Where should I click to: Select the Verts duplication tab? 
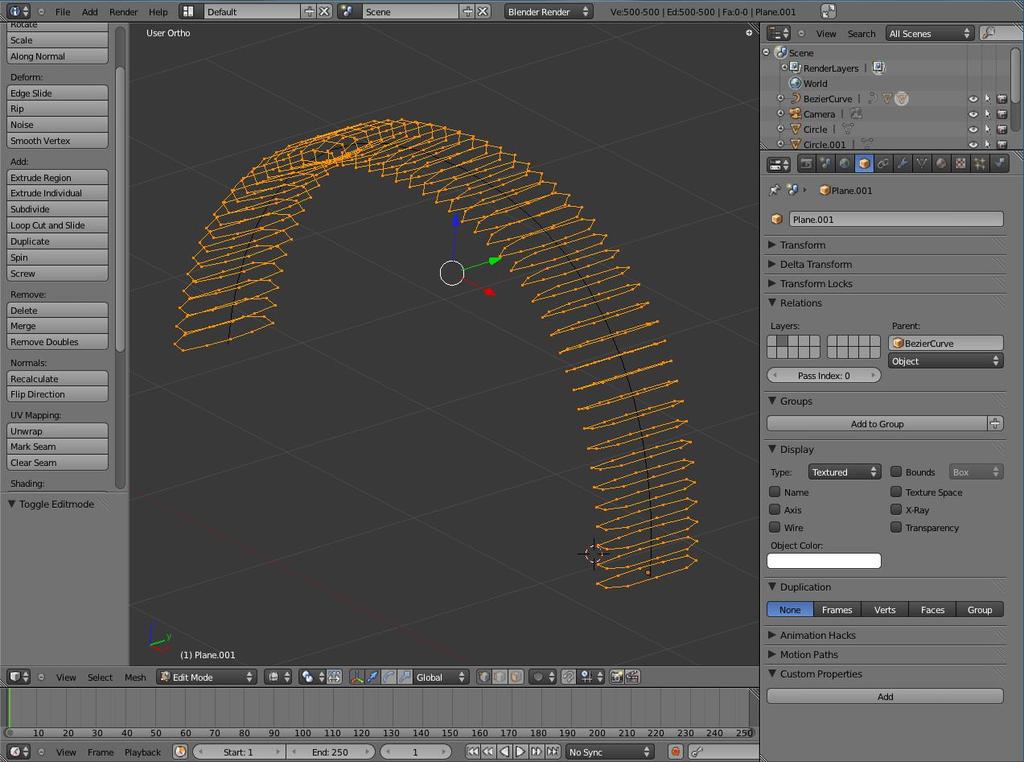(x=885, y=609)
